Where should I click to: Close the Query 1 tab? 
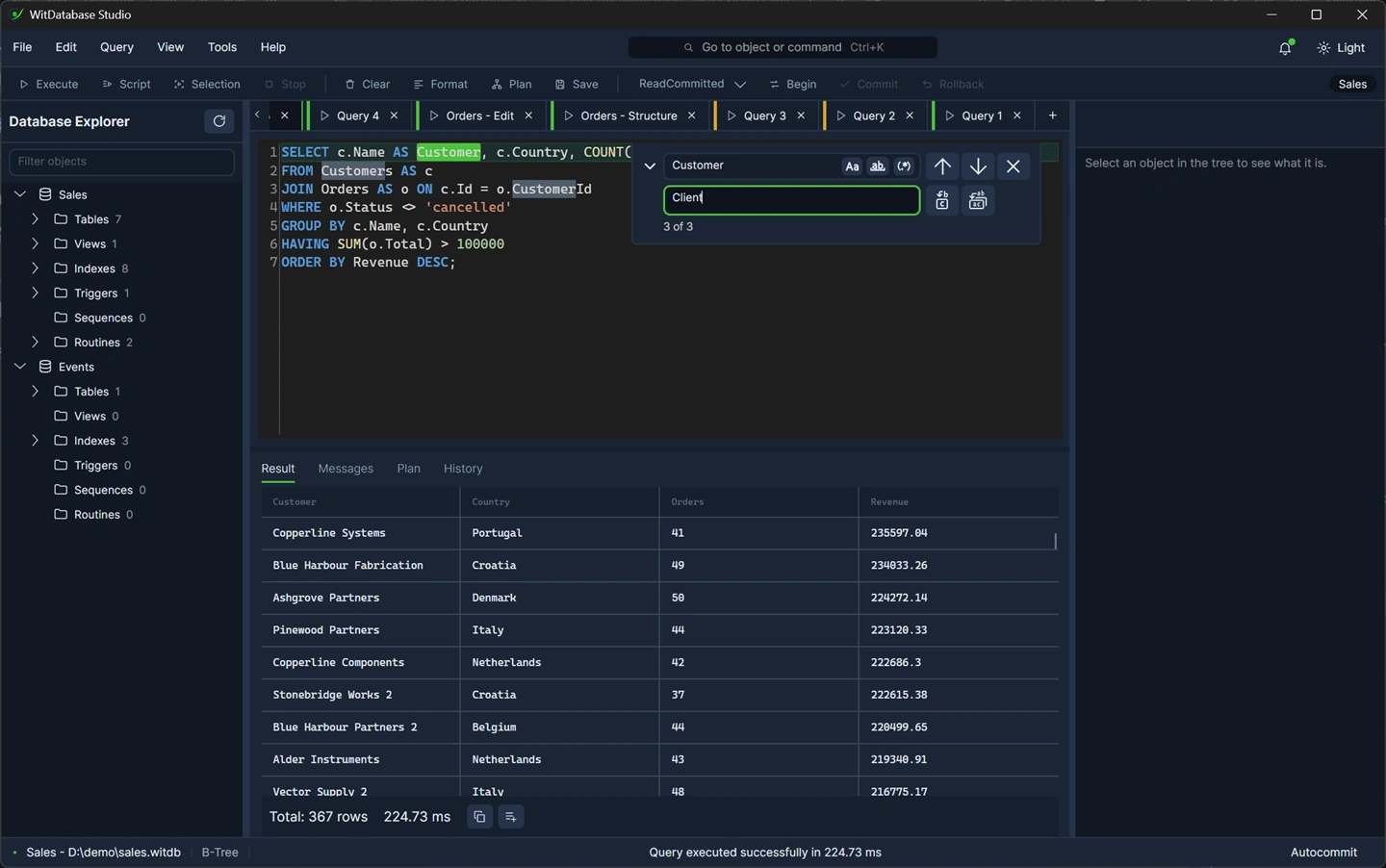tap(1017, 115)
